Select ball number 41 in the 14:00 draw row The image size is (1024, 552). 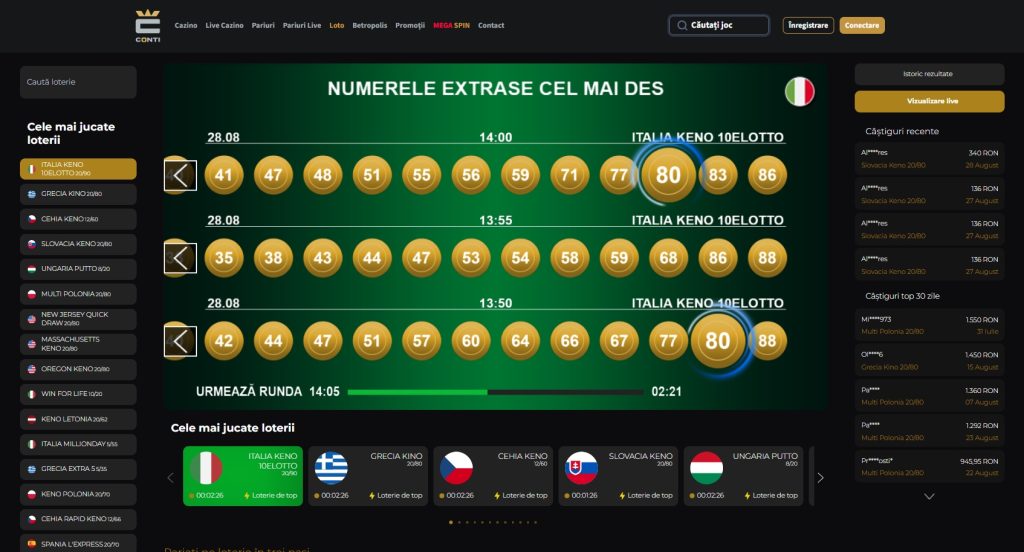pos(223,175)
